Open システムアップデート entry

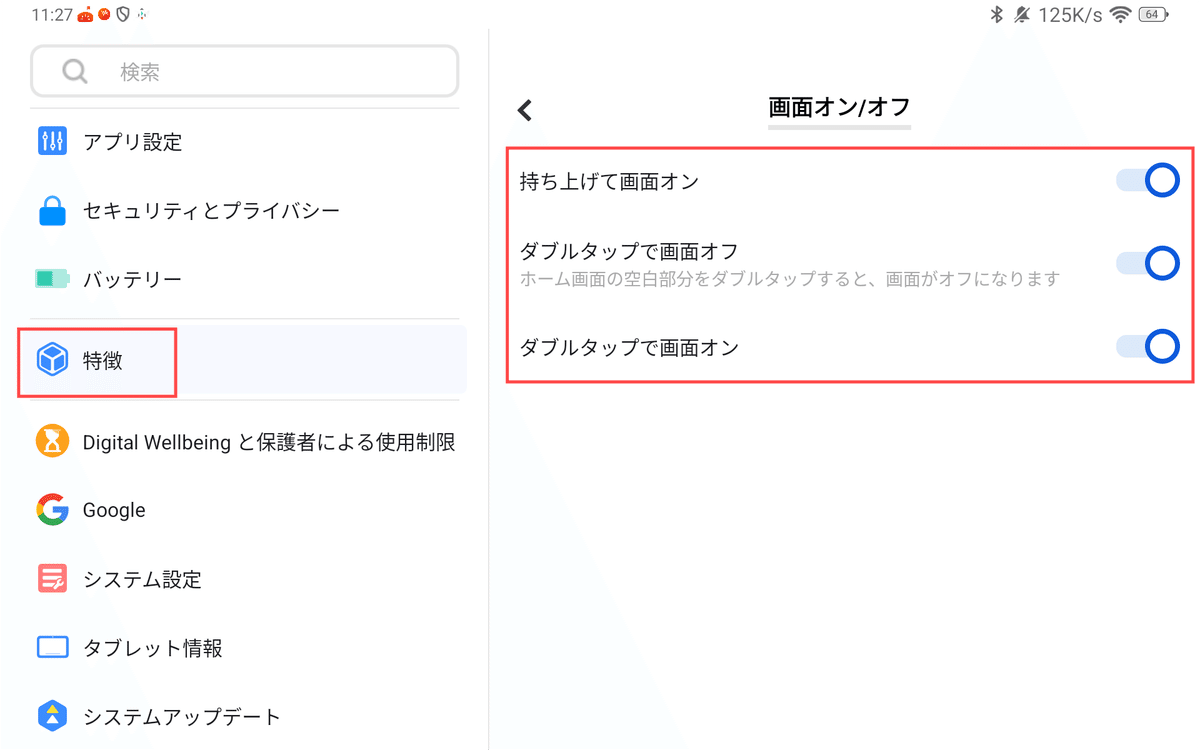tap(245, 716)
